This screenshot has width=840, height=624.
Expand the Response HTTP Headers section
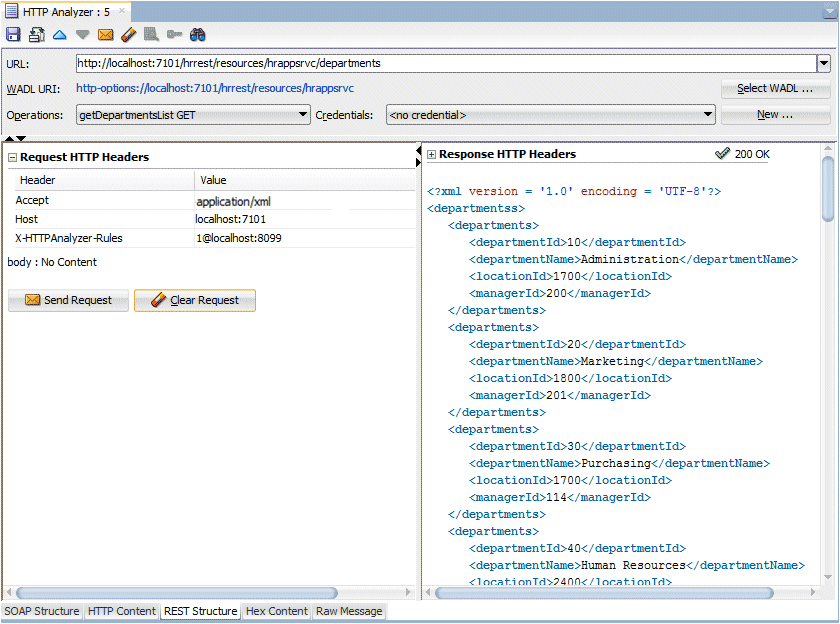click(x=431, y=154)
